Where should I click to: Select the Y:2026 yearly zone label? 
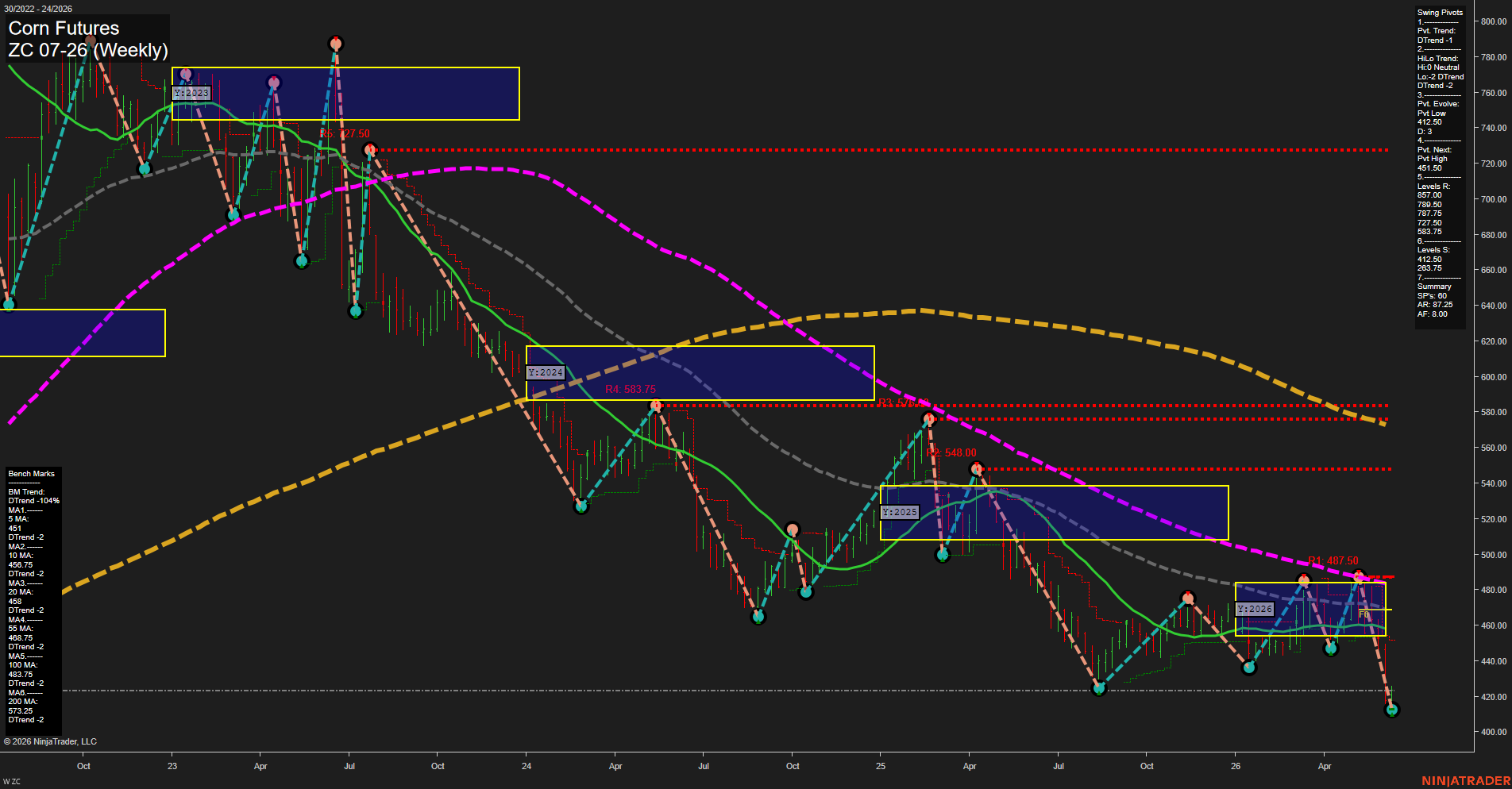pyautogui.click(x=1255, y=609)
